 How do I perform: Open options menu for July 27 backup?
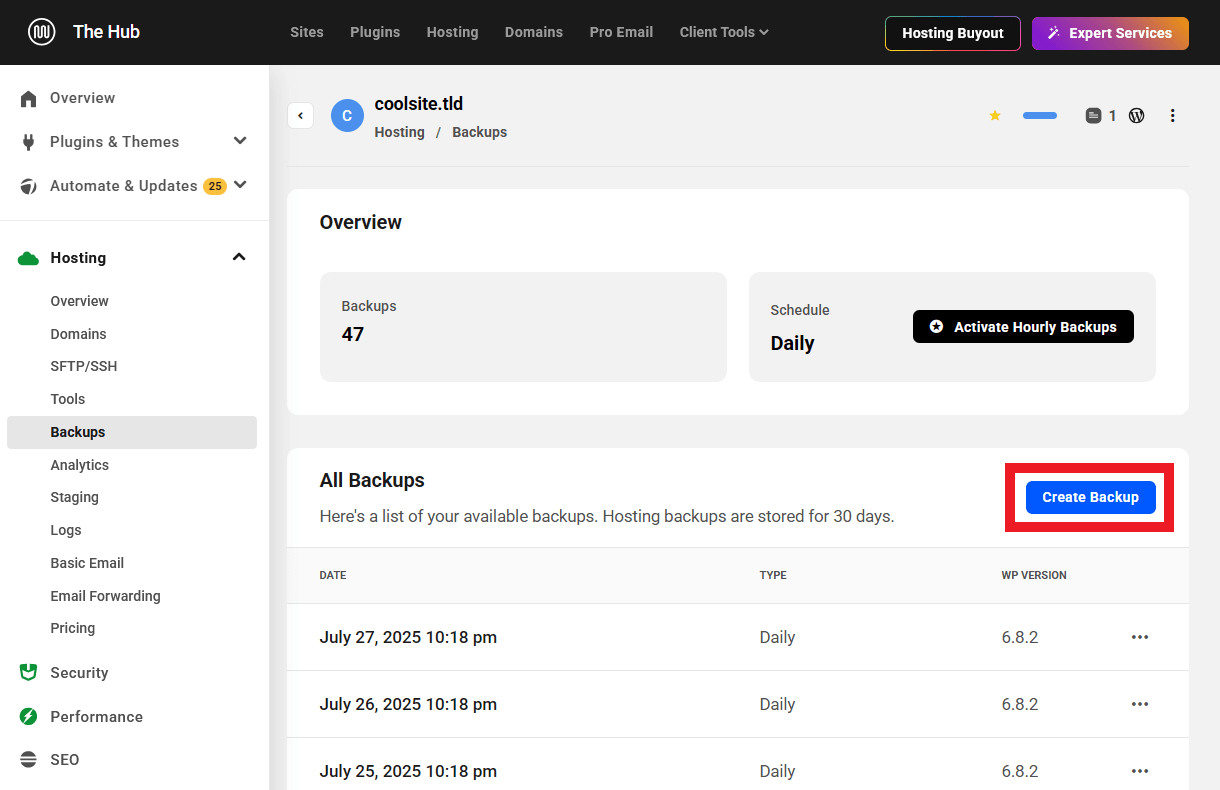(1139, 637)
